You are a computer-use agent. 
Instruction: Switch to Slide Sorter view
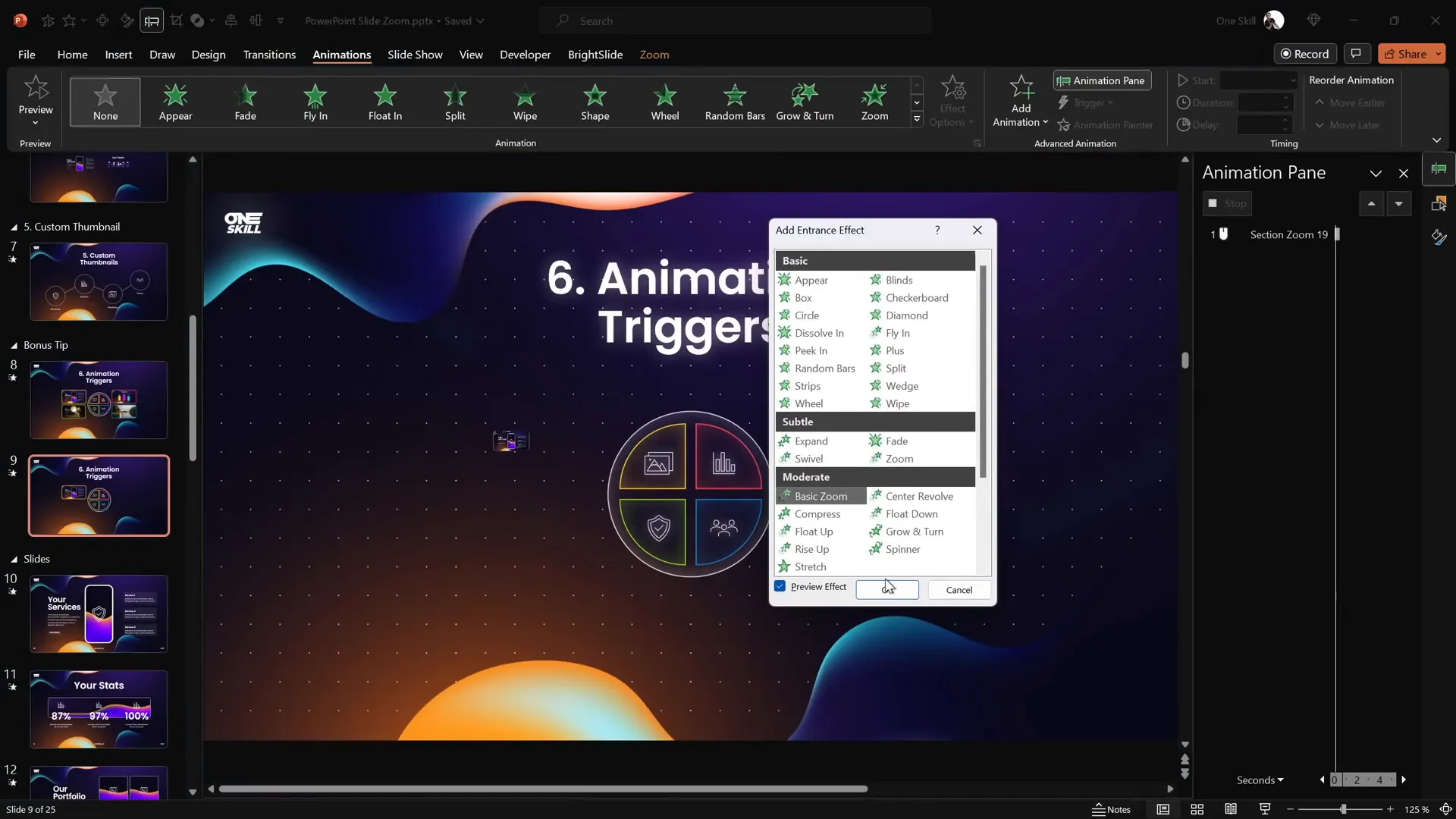pos(1197,809)
